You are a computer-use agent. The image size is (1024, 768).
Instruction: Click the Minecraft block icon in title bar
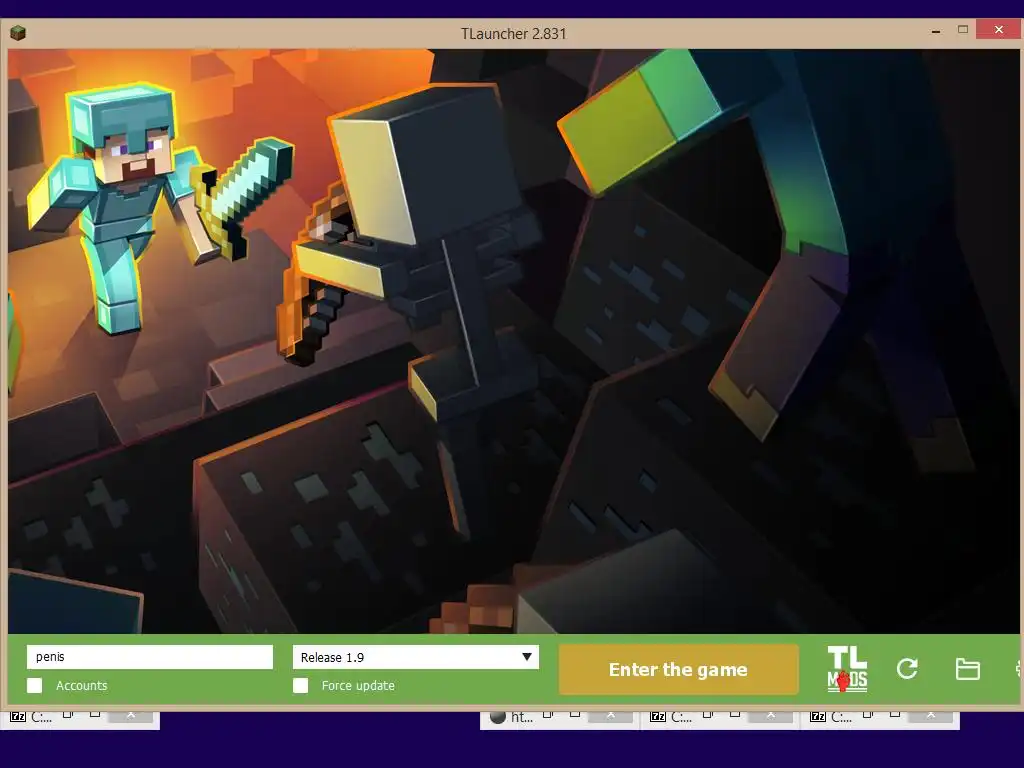[18, 33]
